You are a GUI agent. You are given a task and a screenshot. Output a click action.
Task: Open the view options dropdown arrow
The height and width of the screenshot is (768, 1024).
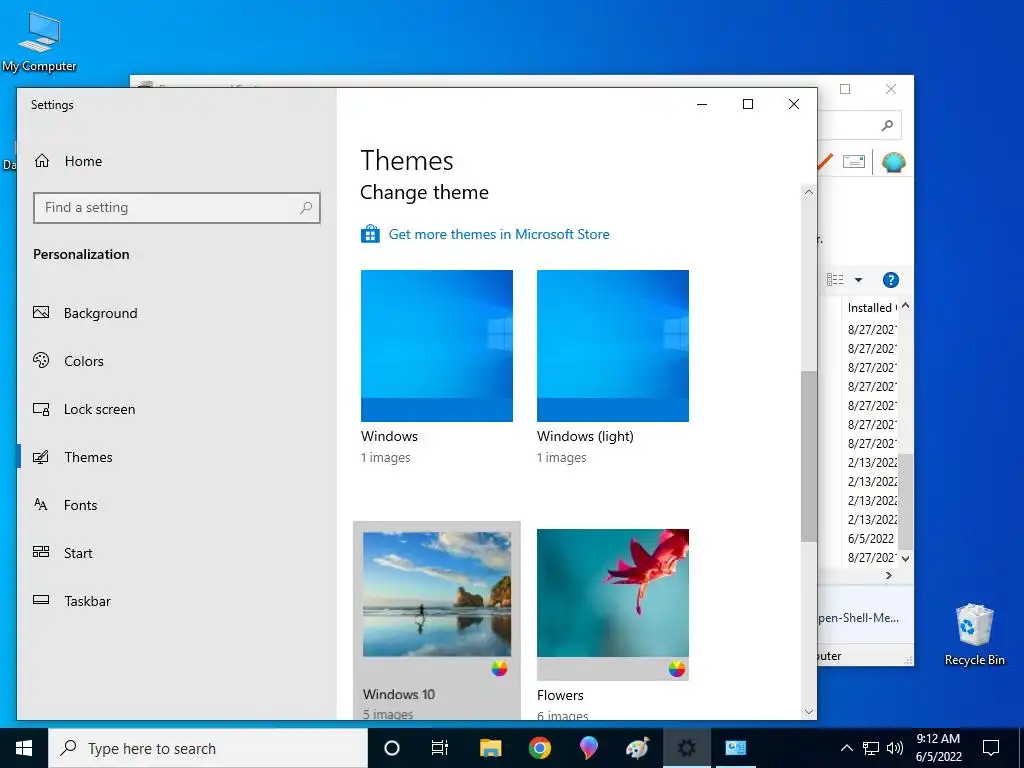pyautogui.click(x=858, y=280)
